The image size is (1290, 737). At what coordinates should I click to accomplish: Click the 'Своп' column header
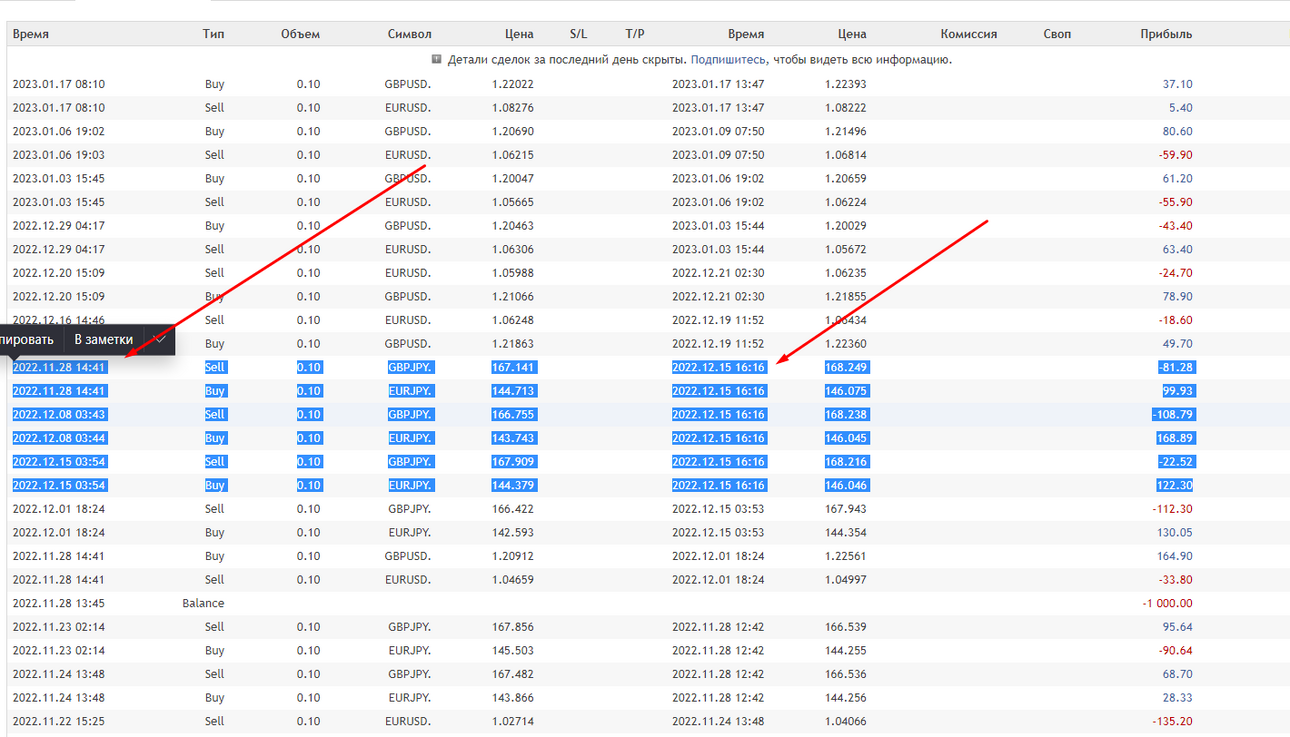(1057, 34)
